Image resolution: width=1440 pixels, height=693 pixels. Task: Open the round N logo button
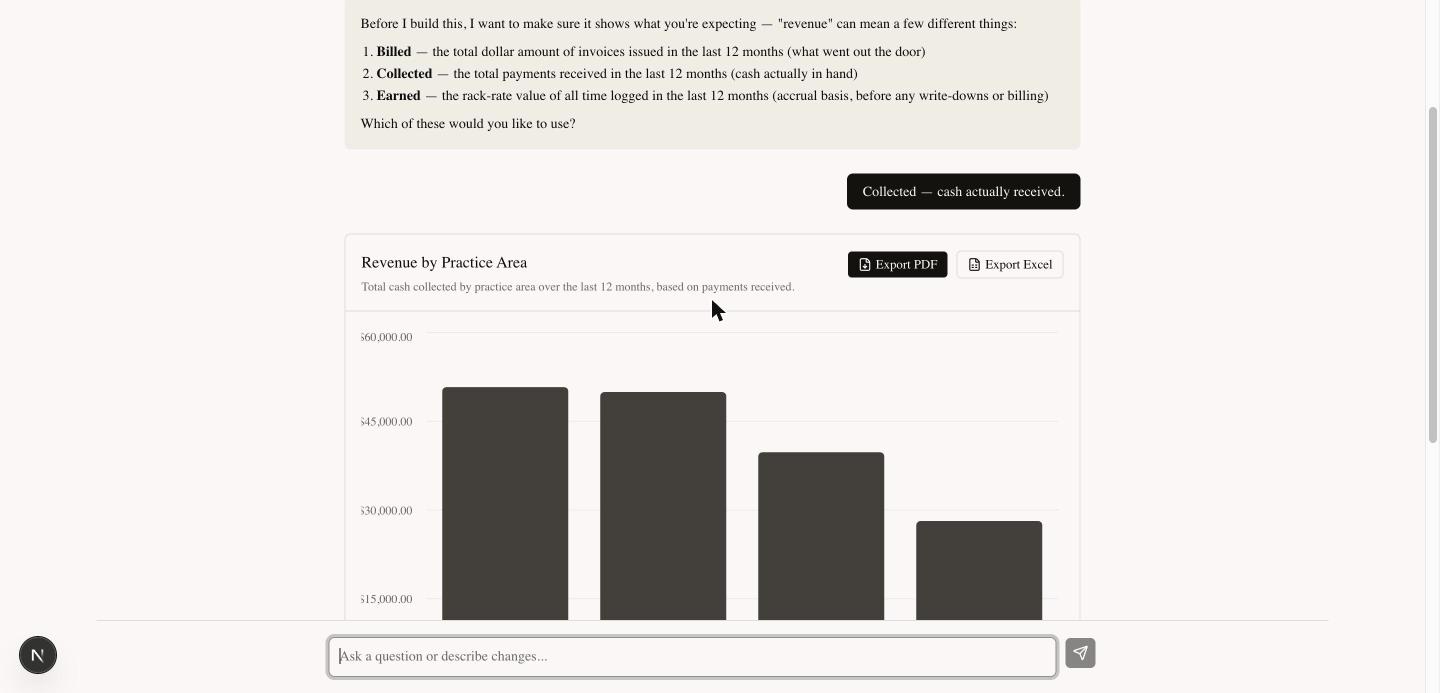[38, 655]
